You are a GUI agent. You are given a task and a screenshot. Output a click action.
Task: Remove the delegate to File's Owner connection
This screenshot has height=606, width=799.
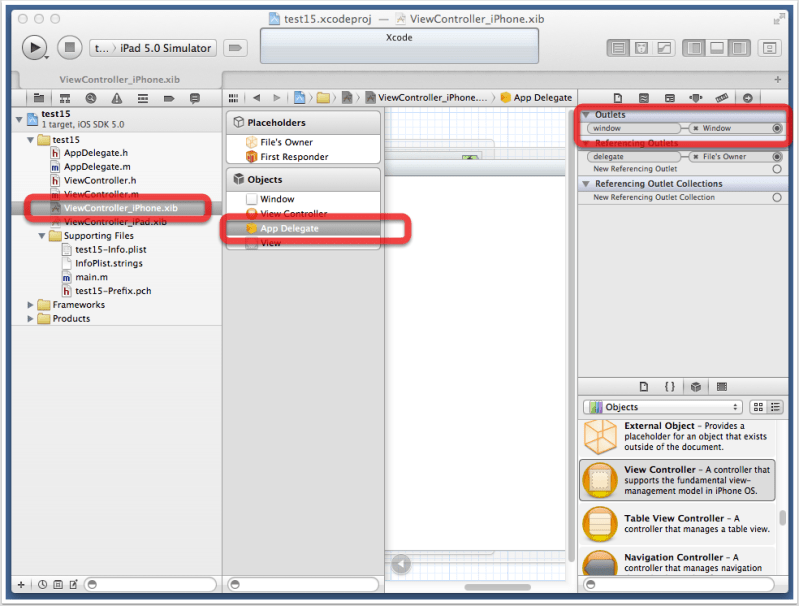click(x=696, y=156)
